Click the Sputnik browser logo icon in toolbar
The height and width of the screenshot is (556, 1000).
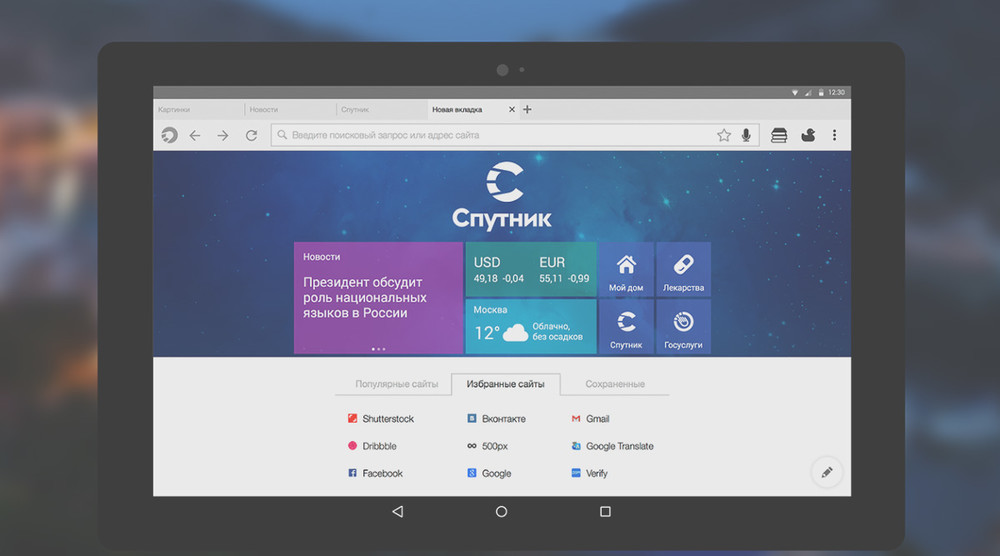[169, 135]
